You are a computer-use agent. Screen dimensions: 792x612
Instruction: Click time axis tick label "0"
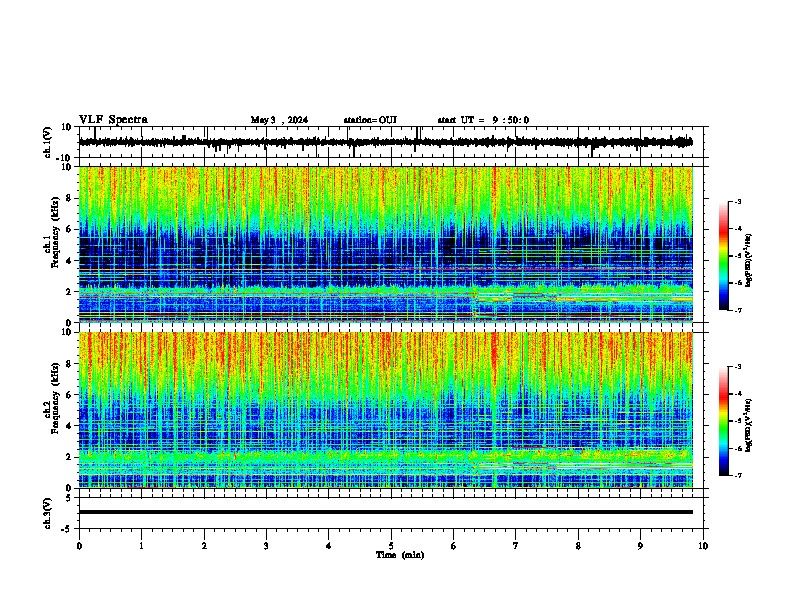tap(79, 546)
